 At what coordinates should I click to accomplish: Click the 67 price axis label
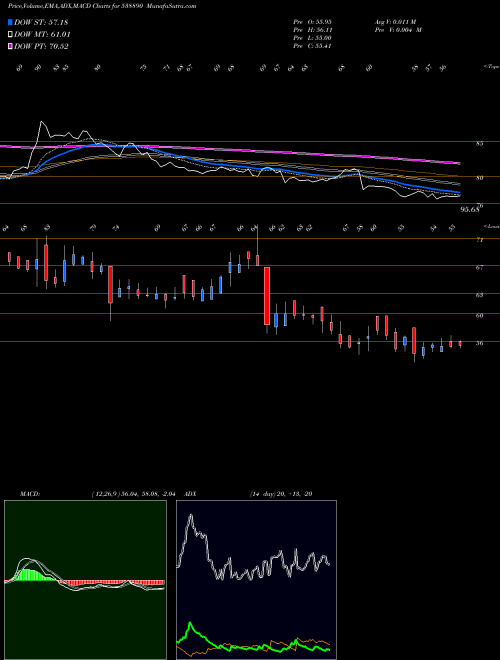pos(479,267)
